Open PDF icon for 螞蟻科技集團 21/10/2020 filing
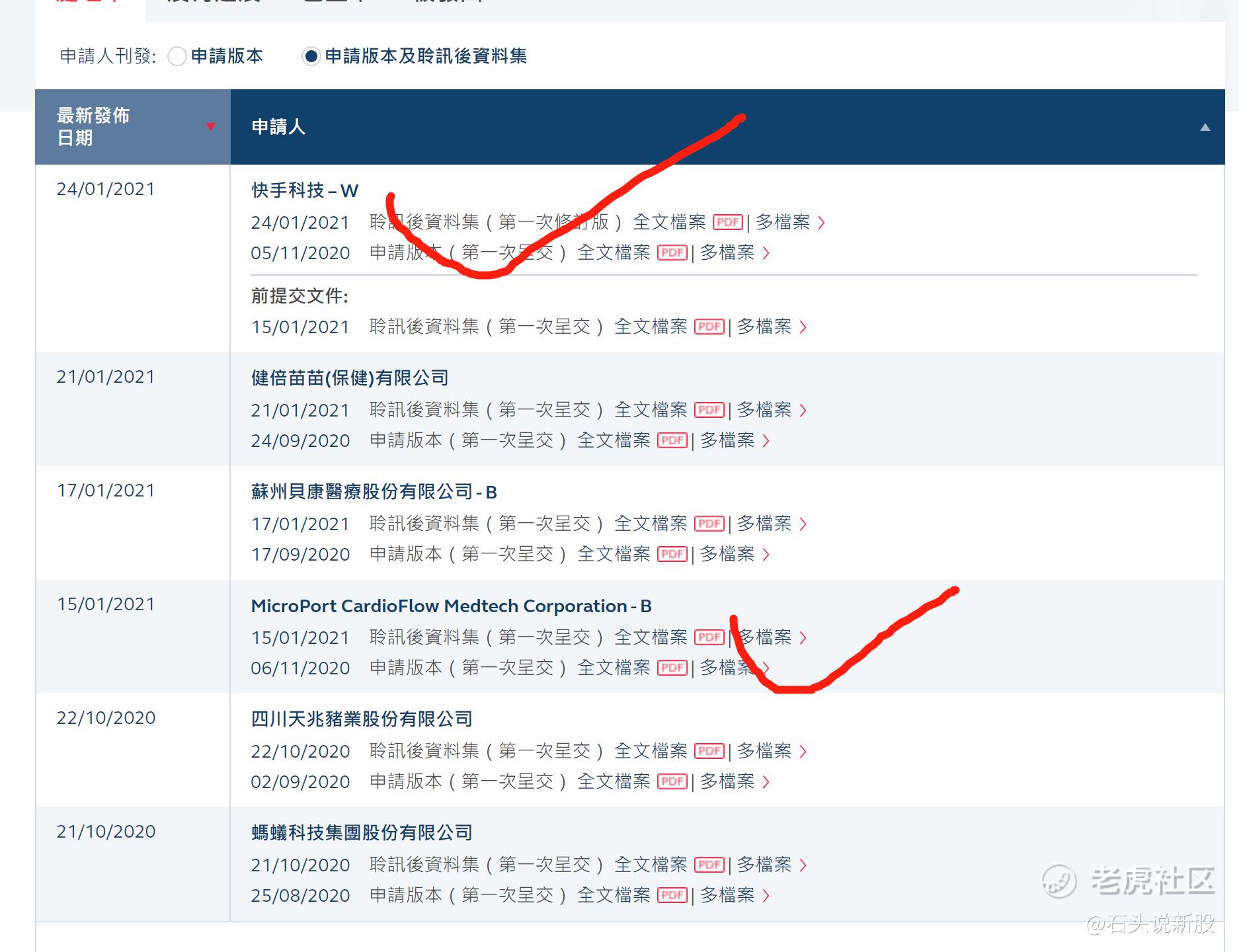Image resolution: width=1239 pixels, height=952 pixels. tap(709, 865)
